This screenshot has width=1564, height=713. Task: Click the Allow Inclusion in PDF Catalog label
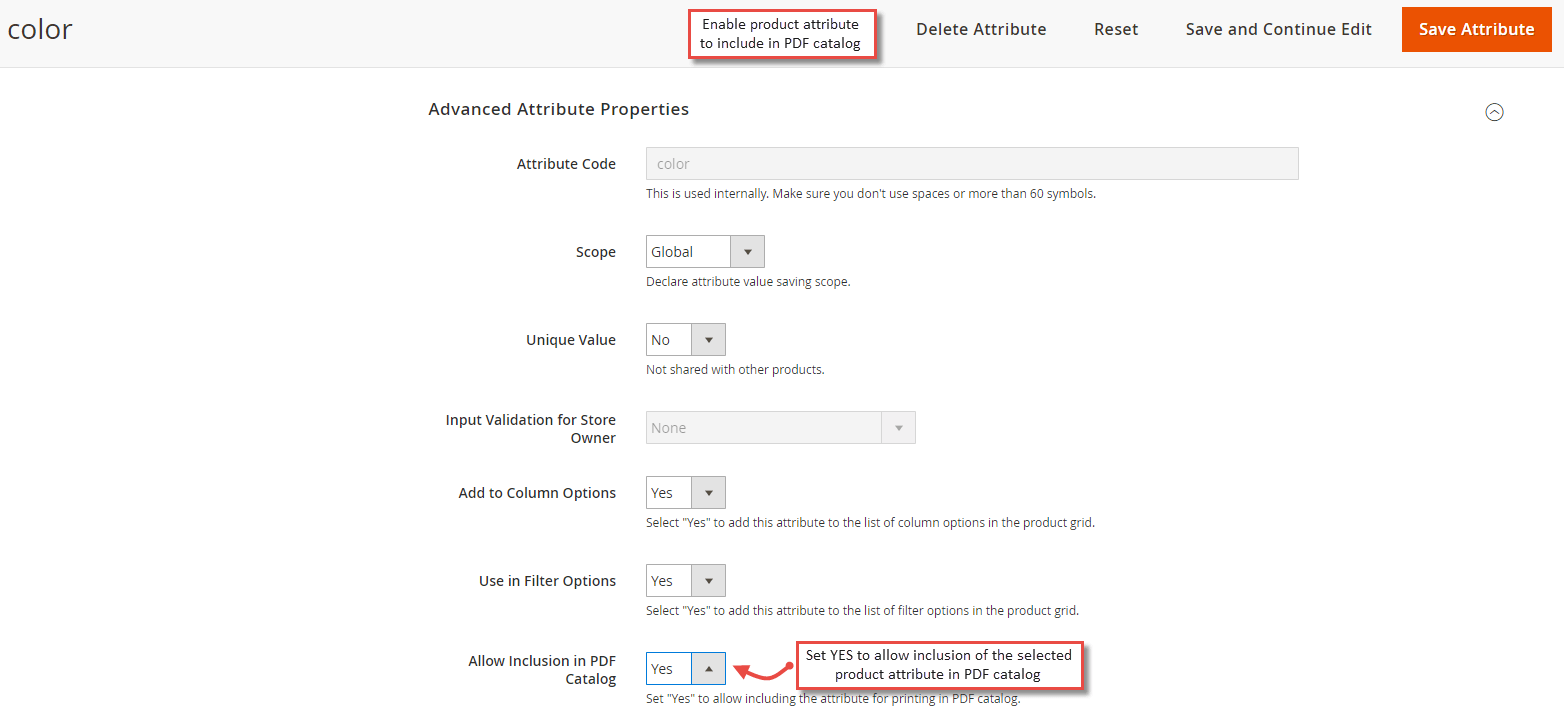(542, 670)
